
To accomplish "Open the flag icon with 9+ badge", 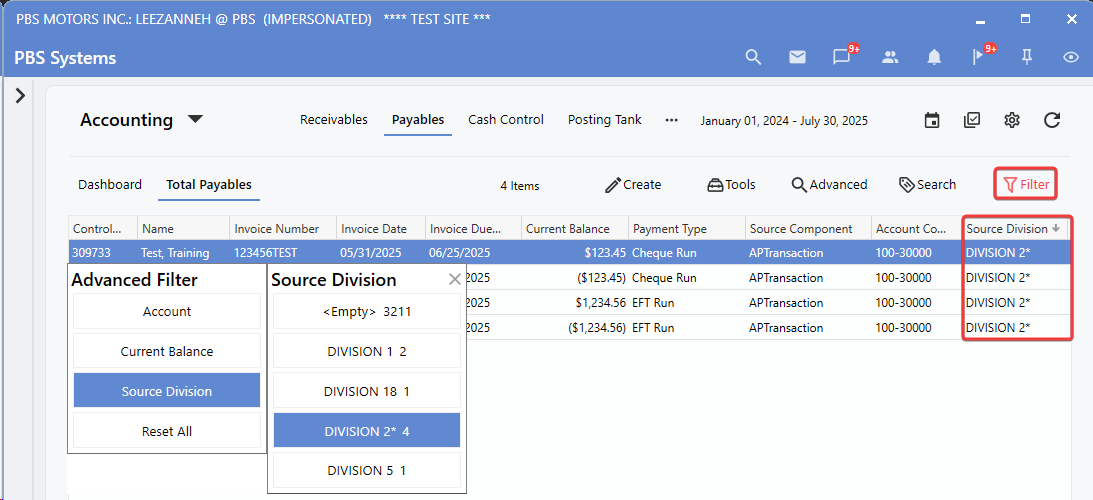I will click(979, 57).
